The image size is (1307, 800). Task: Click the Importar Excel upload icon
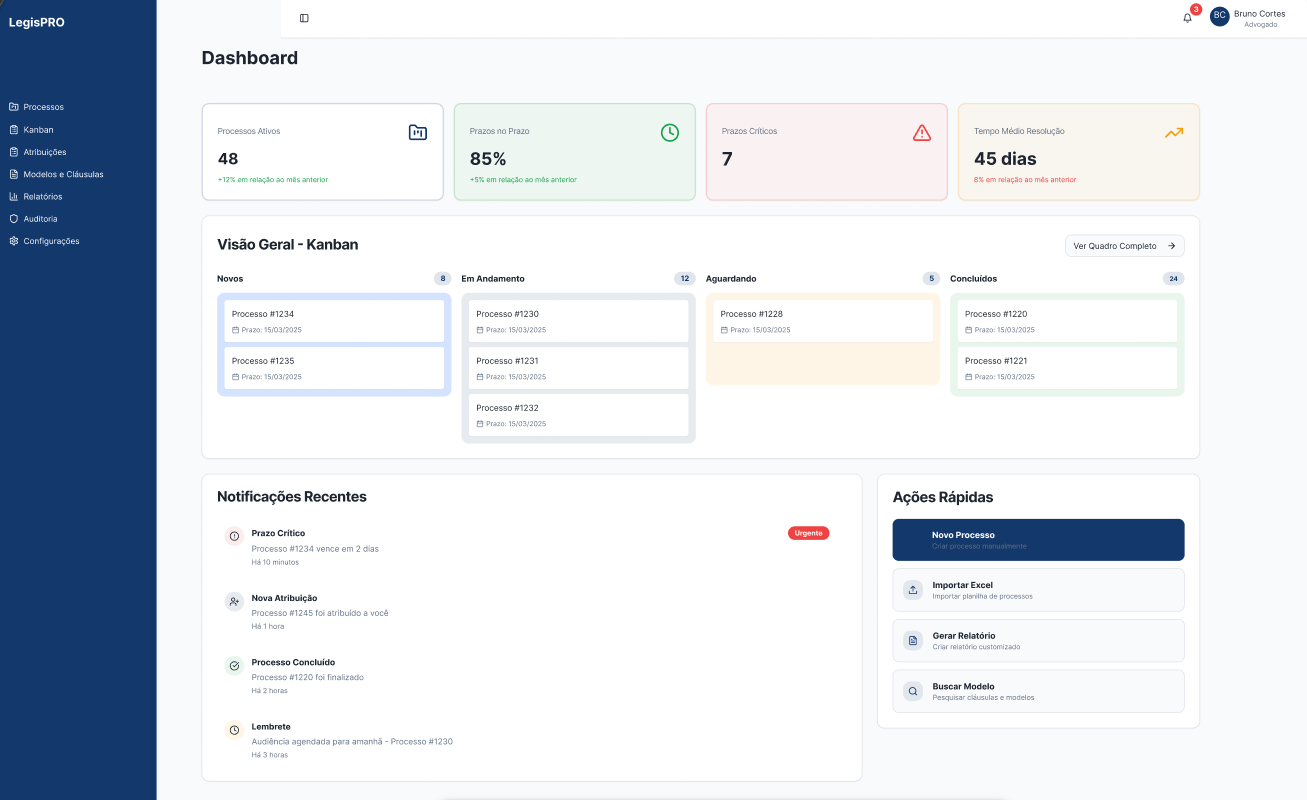click(912, 590)
